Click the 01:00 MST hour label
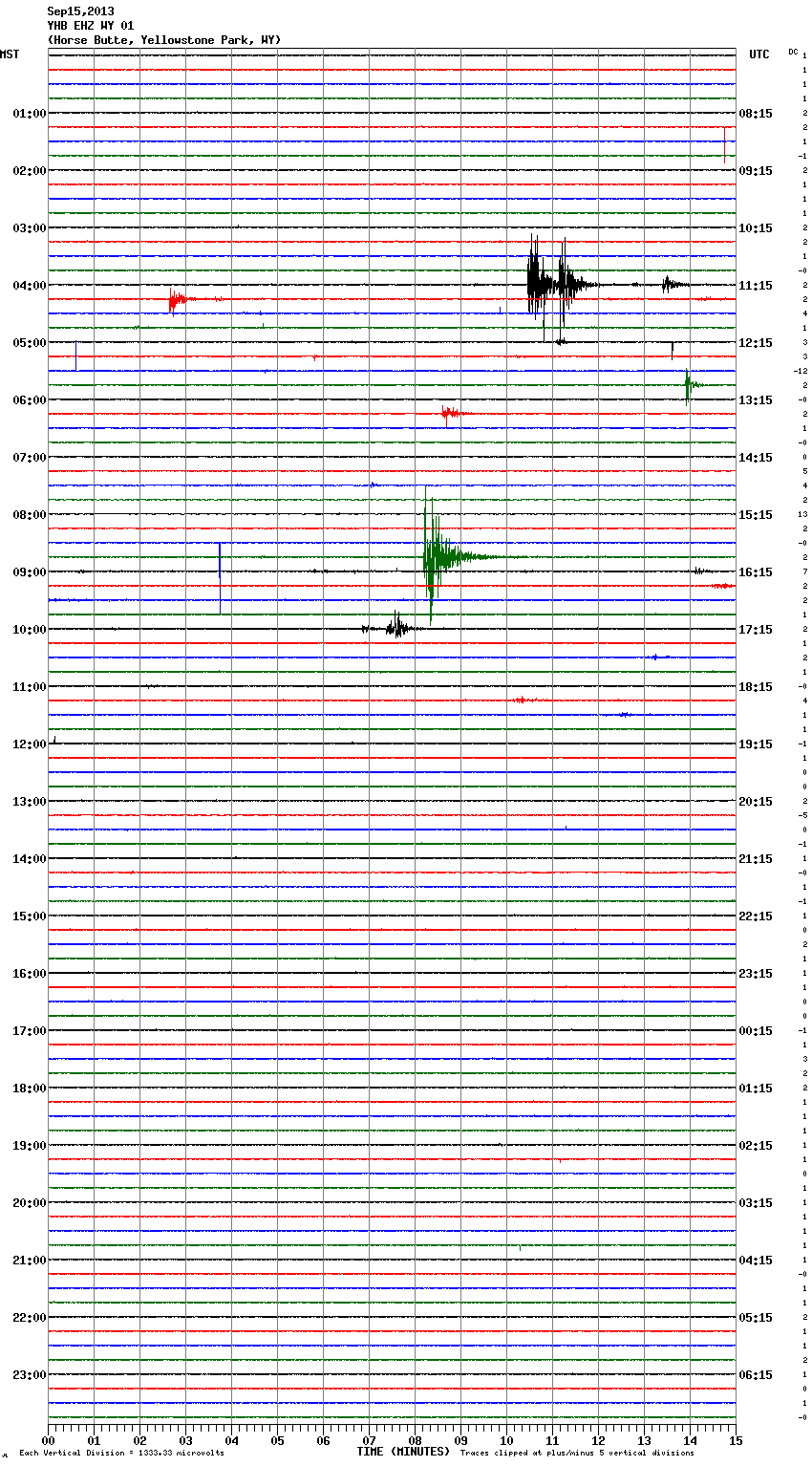Image resolution: width=812 pixels, height=1466 pixels. coord(29,113)
